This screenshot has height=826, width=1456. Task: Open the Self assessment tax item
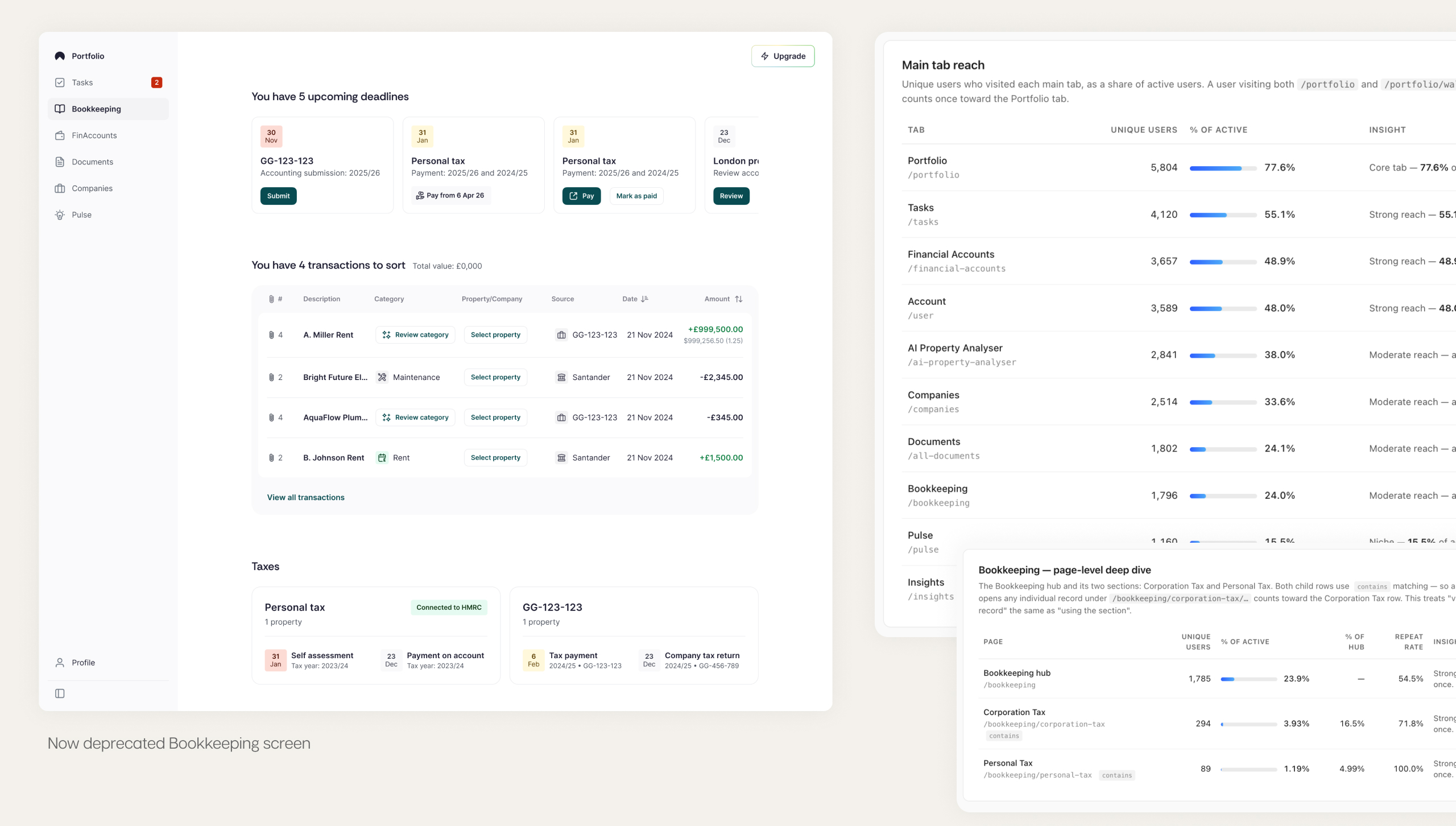pyautogui.click(x=309, y=660)
